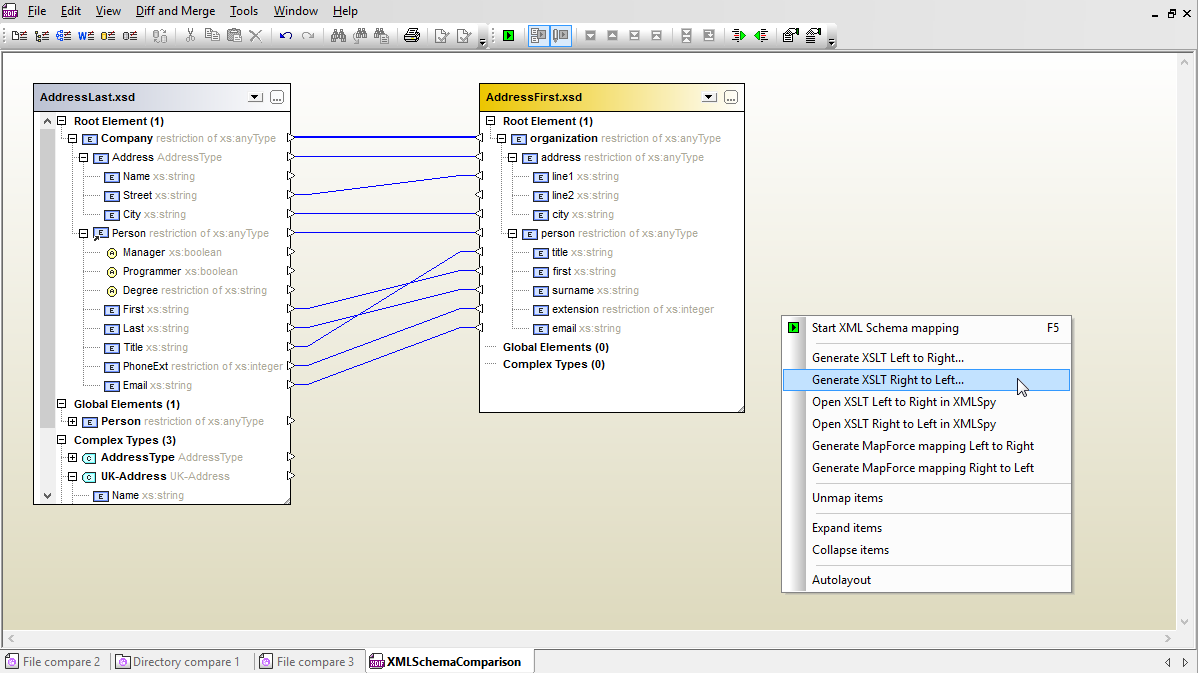Collapse the lowercase person node in AddressFirst
1198x673 pixels.
coord(513,234)
